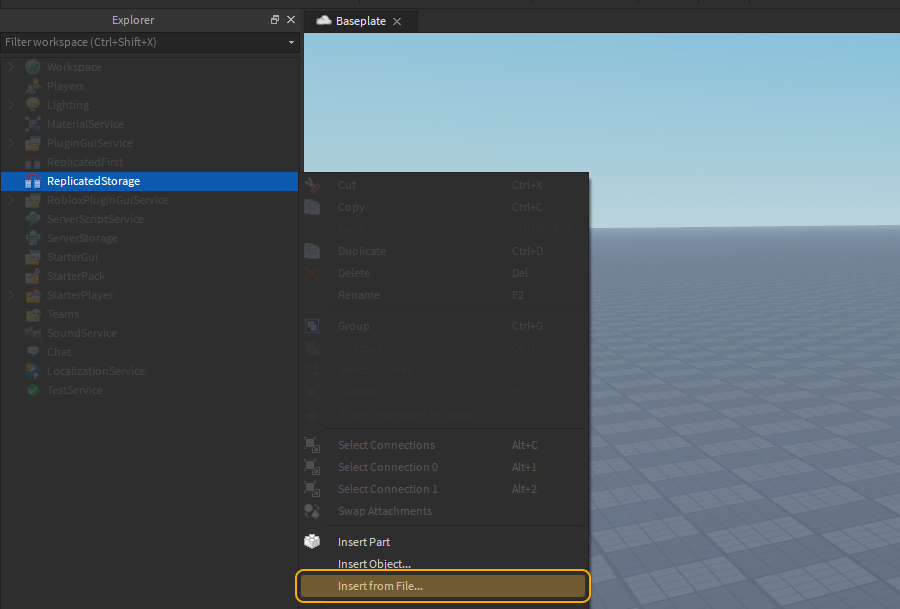Expand the PluginGuiService tree node
The image size is (900, 609).
pyautogui.click(x=11, y=143)
